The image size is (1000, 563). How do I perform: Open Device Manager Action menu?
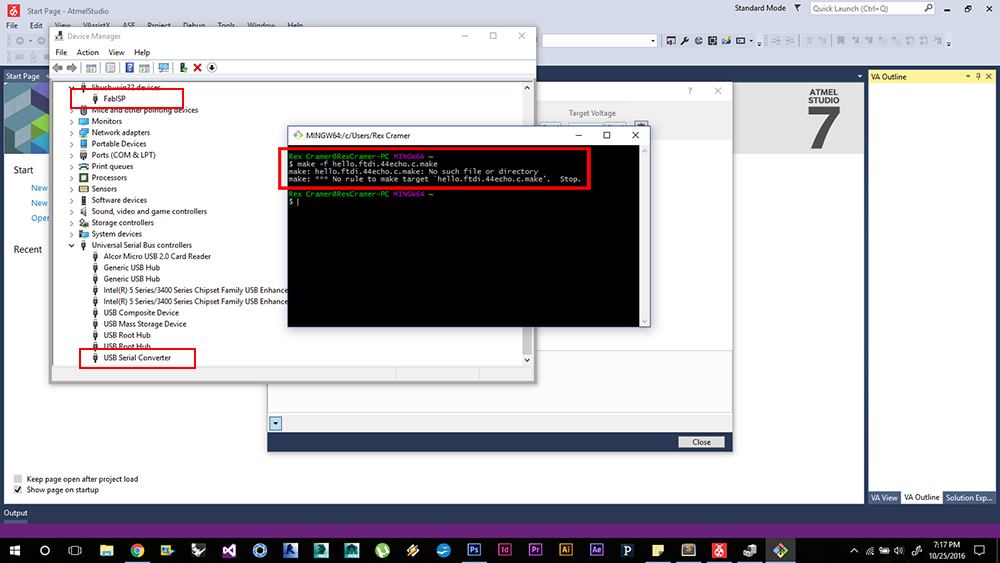point(87,52)
